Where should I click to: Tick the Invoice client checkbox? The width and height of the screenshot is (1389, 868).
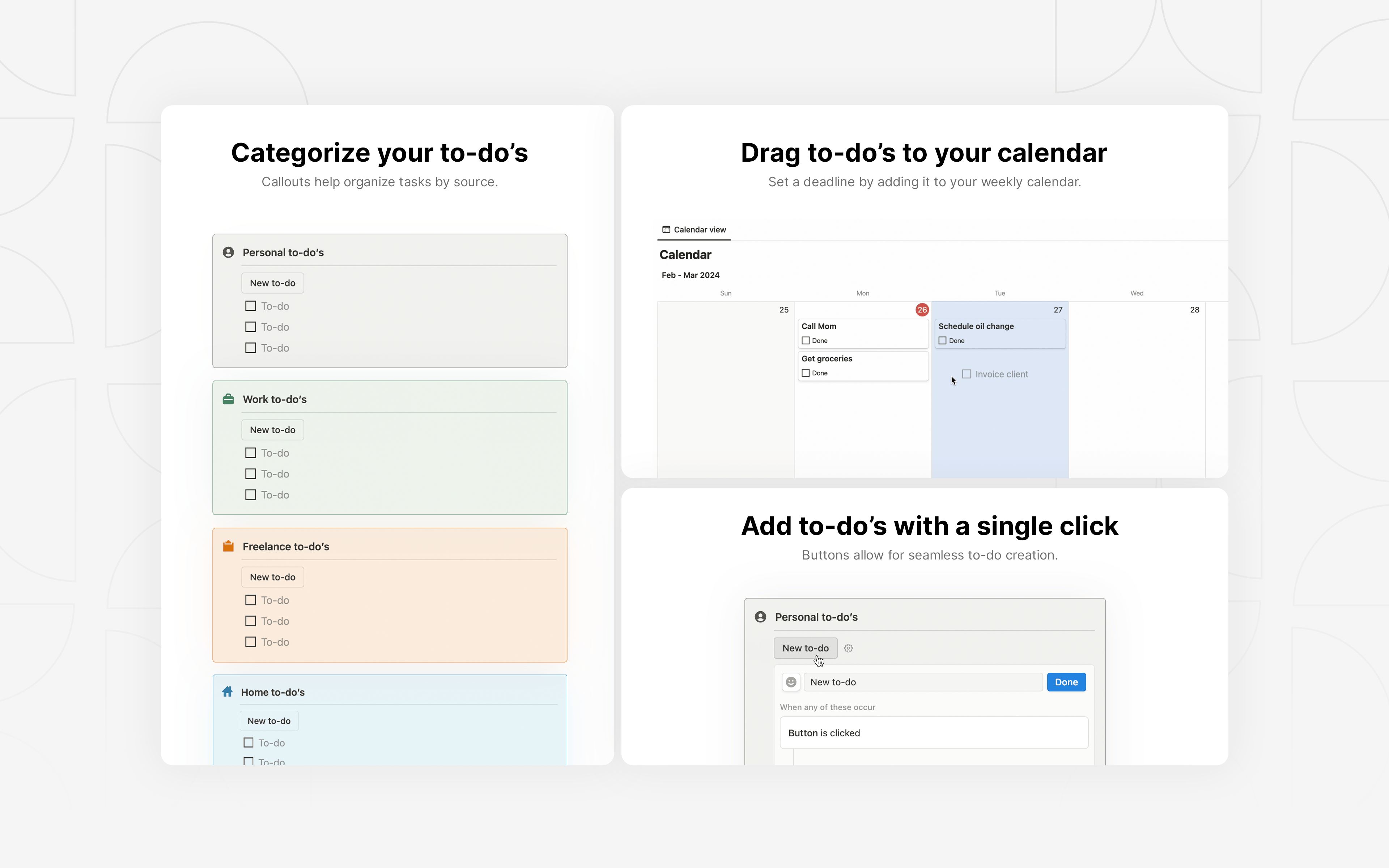(967, 374)
